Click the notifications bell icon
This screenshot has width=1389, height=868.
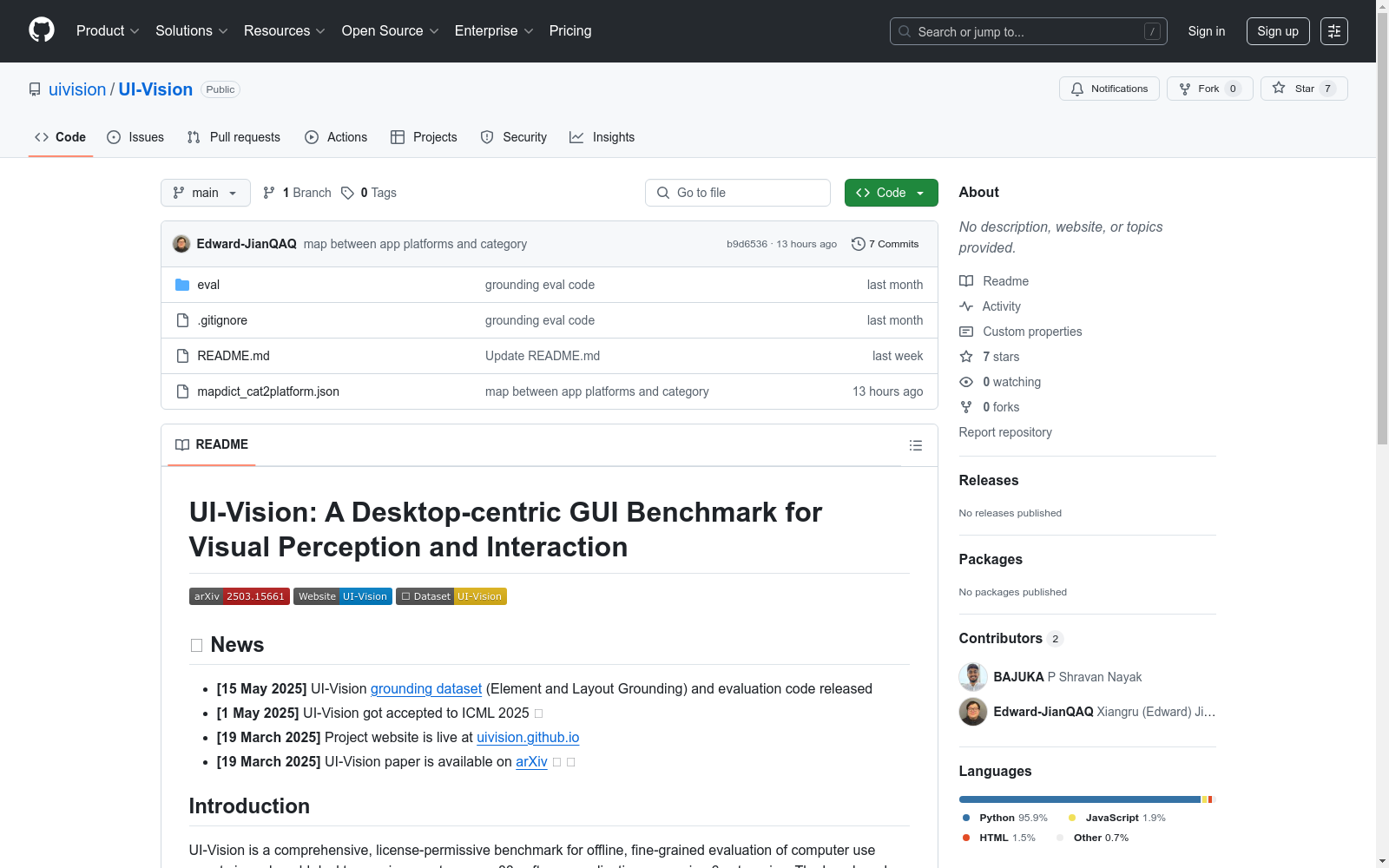click(1077, 89)
